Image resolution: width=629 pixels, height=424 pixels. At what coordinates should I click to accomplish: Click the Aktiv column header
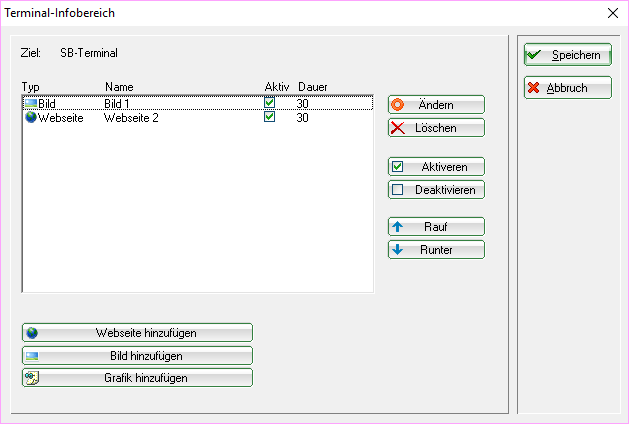[277, 87]
